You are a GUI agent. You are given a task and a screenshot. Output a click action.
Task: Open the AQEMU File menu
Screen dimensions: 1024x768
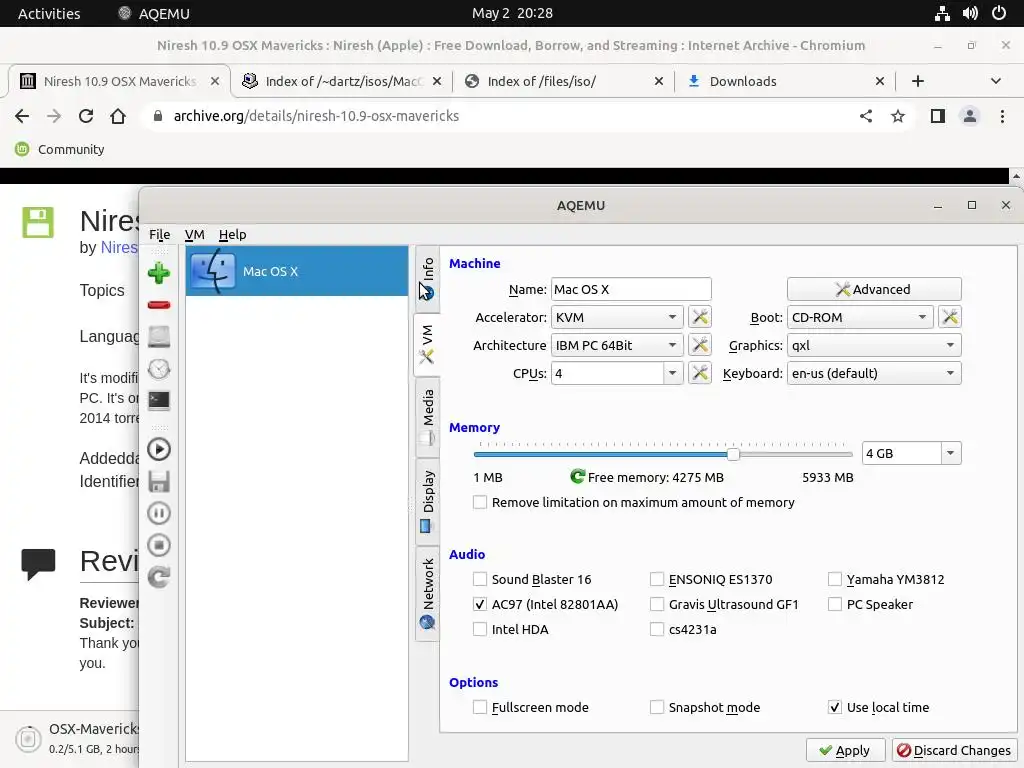click(159, 234)
